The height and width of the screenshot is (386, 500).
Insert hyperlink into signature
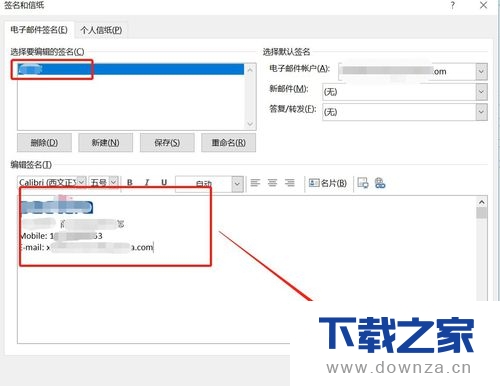[x=380, y=183]
